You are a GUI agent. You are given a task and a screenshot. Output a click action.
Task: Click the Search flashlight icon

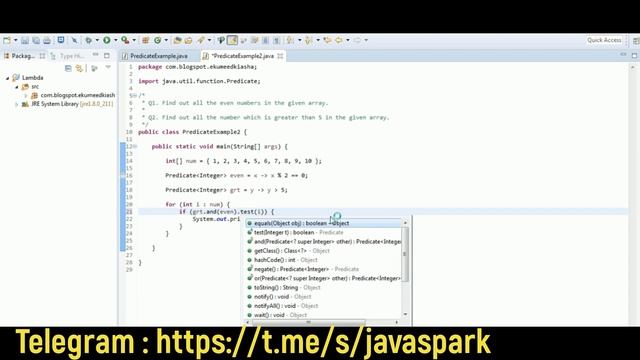coord(201,40)
